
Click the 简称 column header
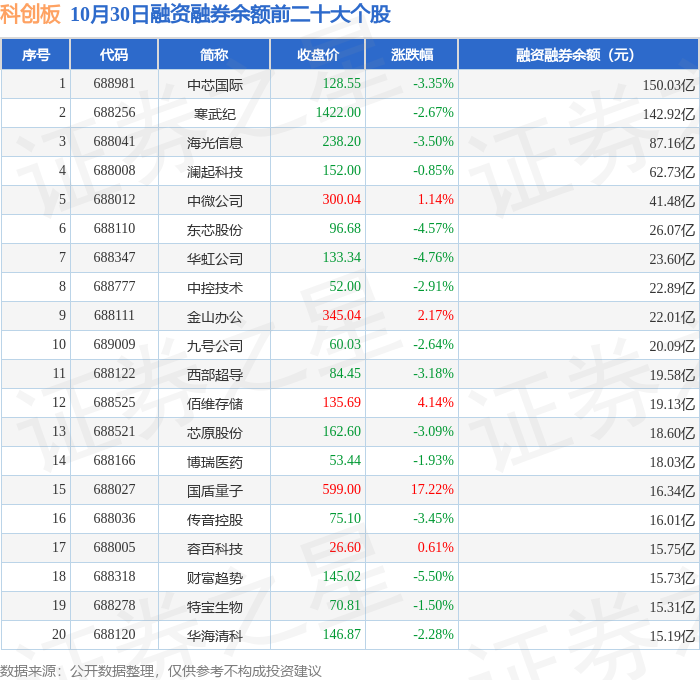pos(214,54)
